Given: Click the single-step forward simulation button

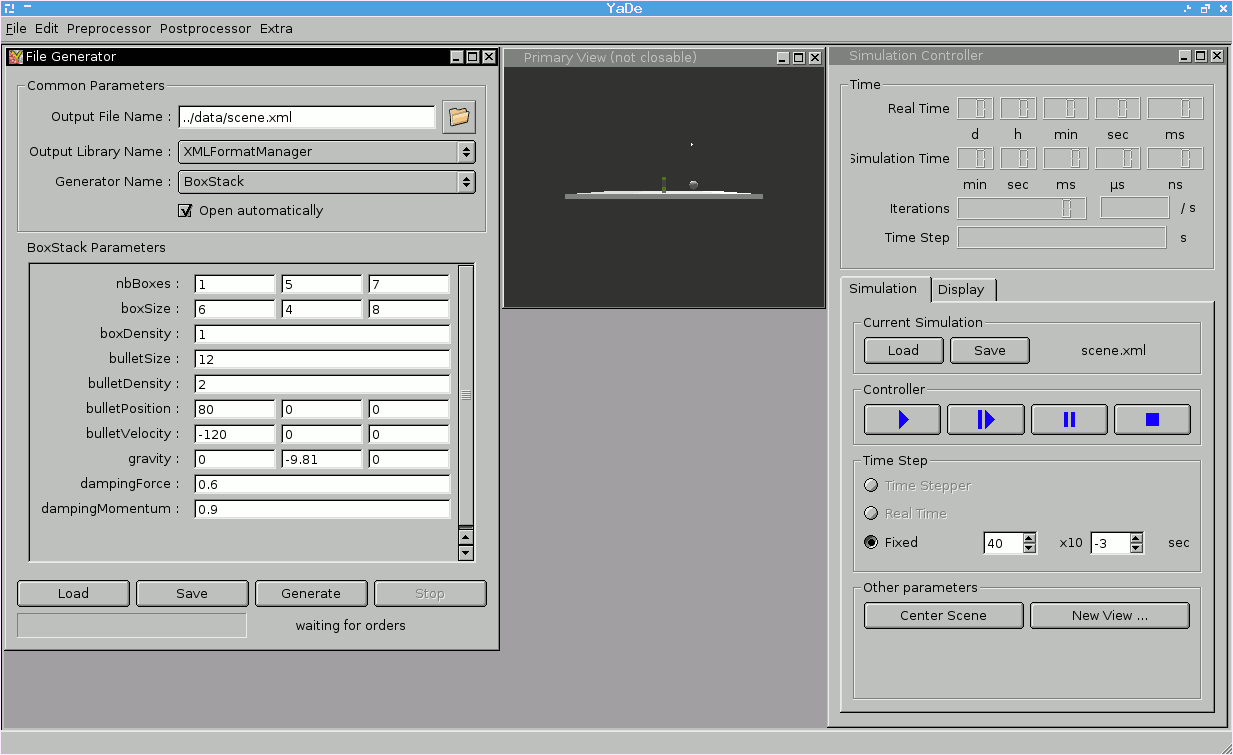Looking at the screenshot, I should click(985, 420).
